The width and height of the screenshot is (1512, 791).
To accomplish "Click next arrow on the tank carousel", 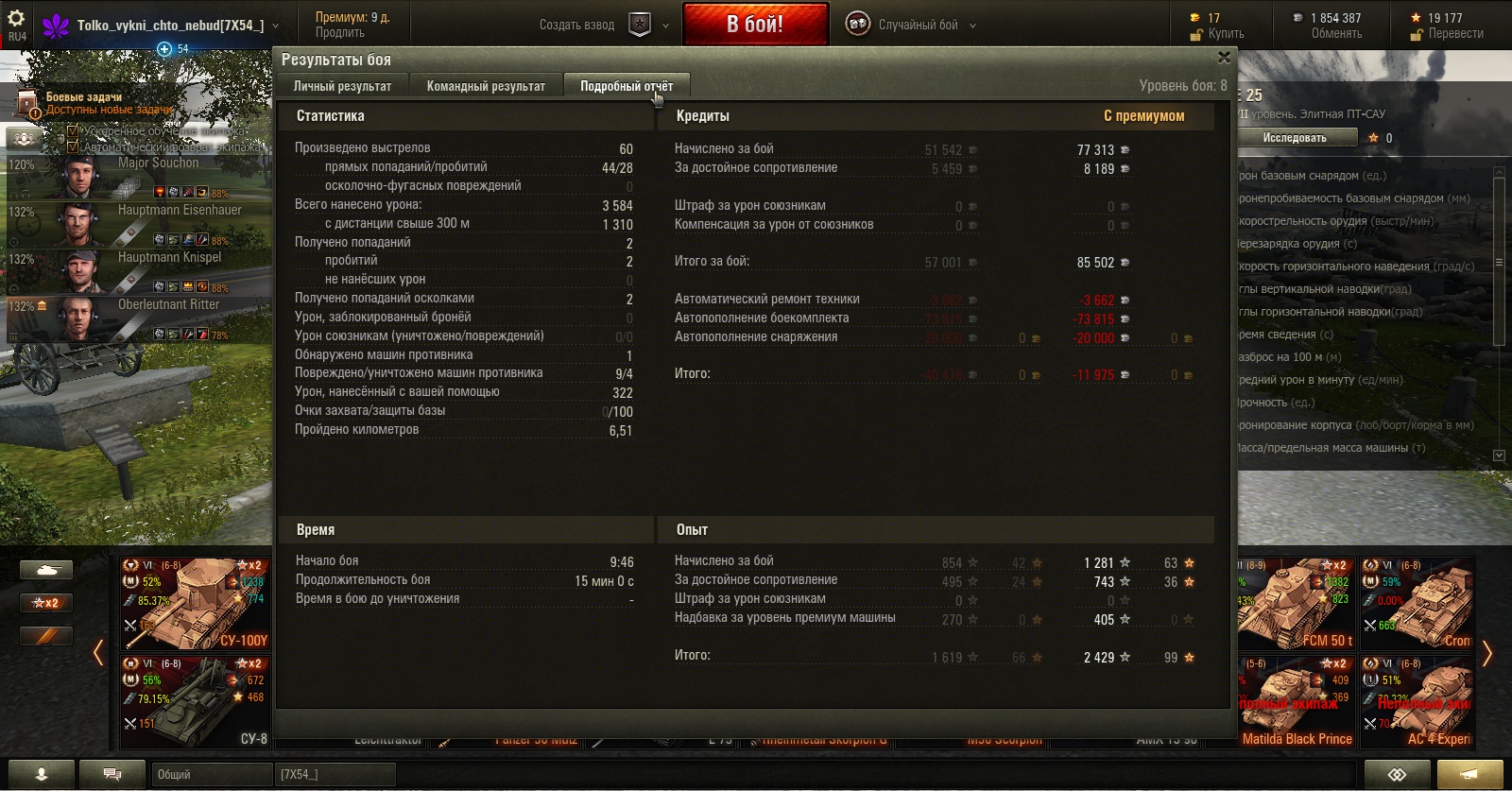I will point(1486,653).
